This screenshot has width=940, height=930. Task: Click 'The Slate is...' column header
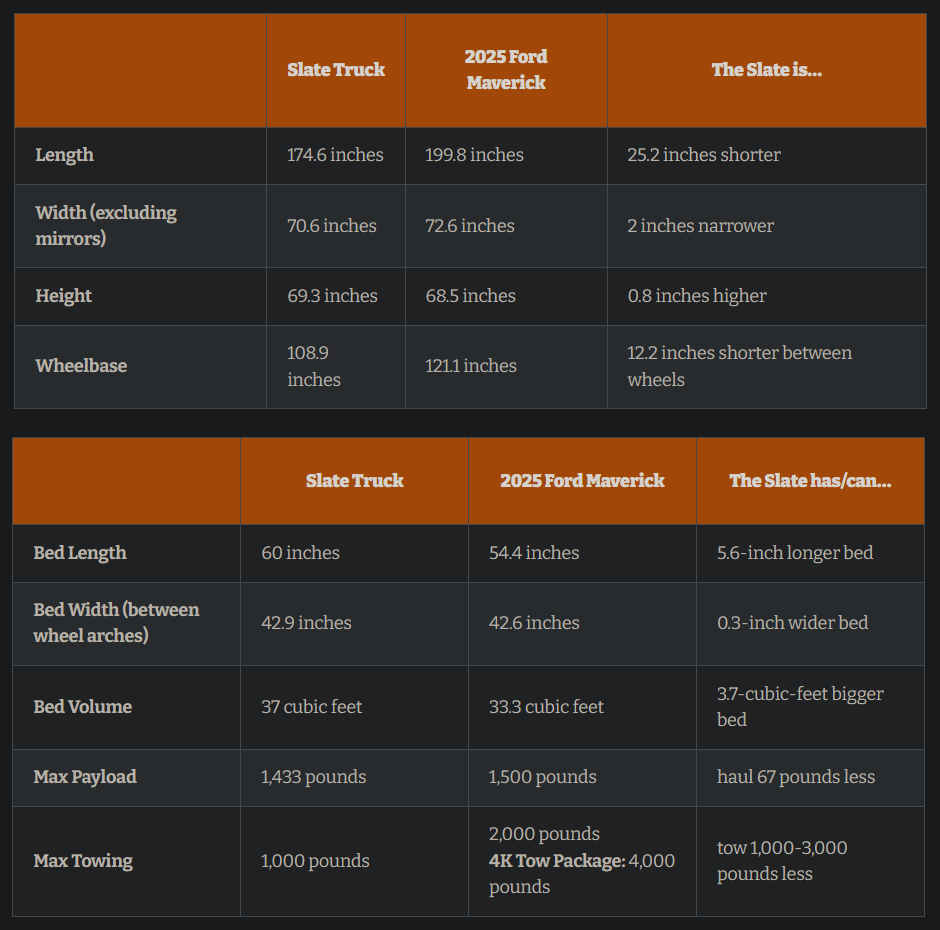coord(767,70)
